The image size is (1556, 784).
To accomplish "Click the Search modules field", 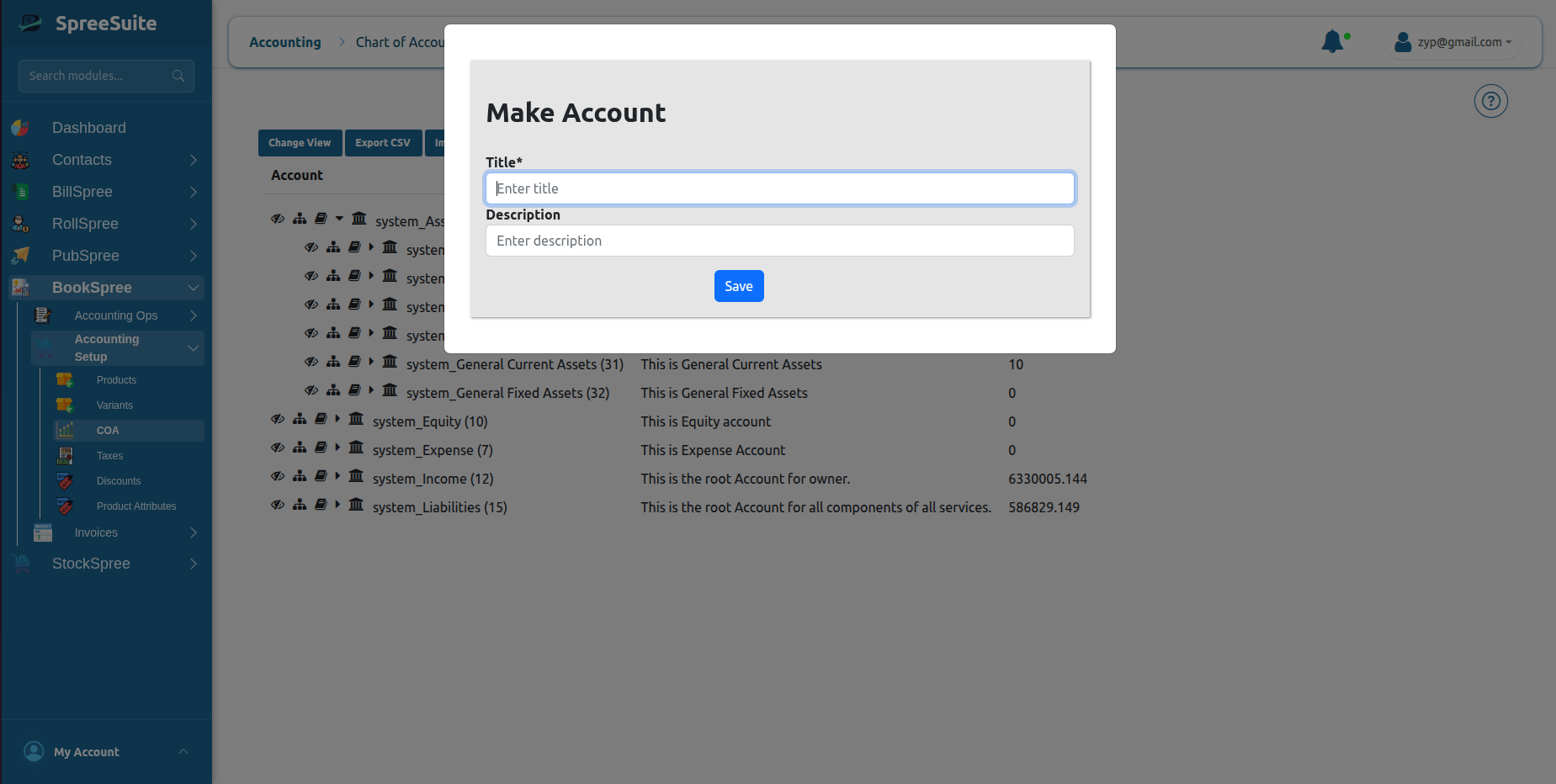I will click(106, 76).
